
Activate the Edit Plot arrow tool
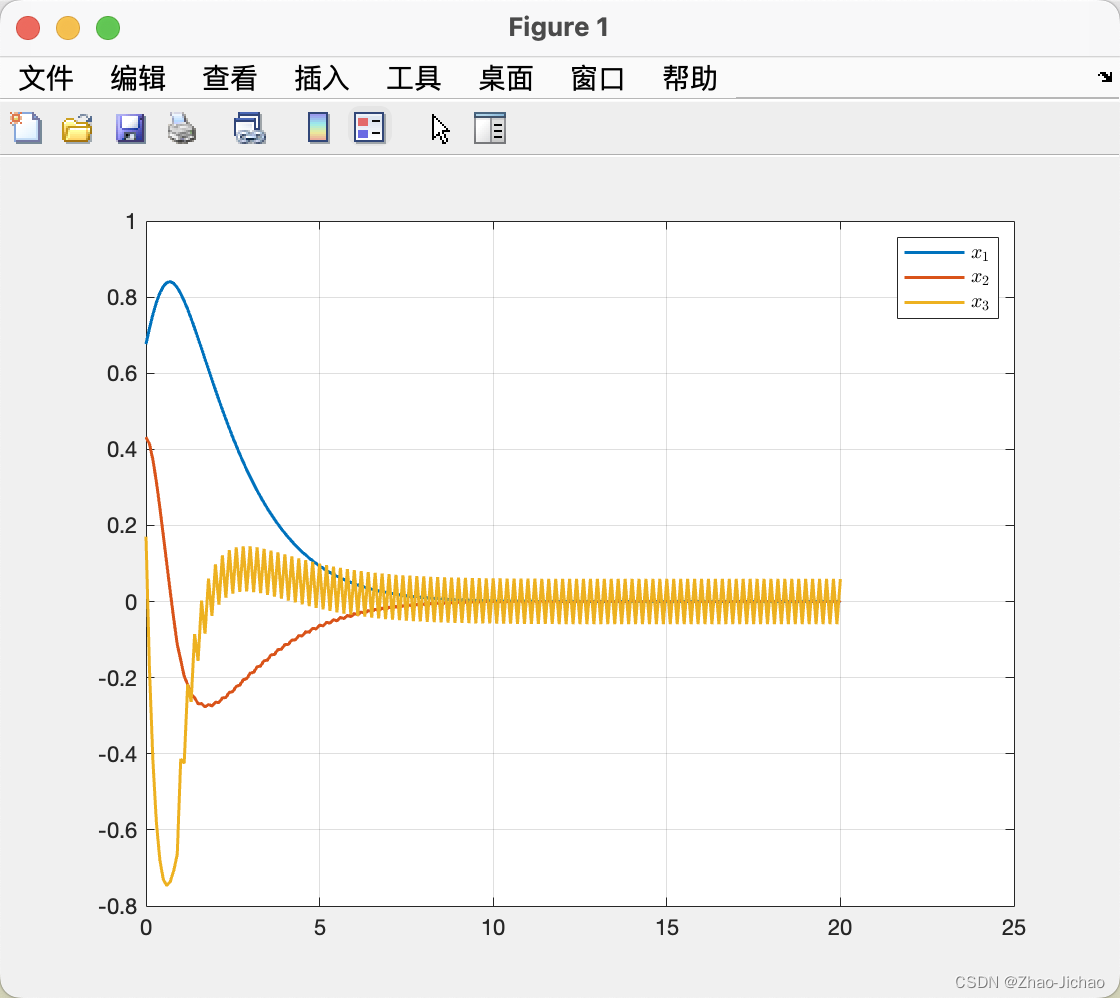click(440, 129)
